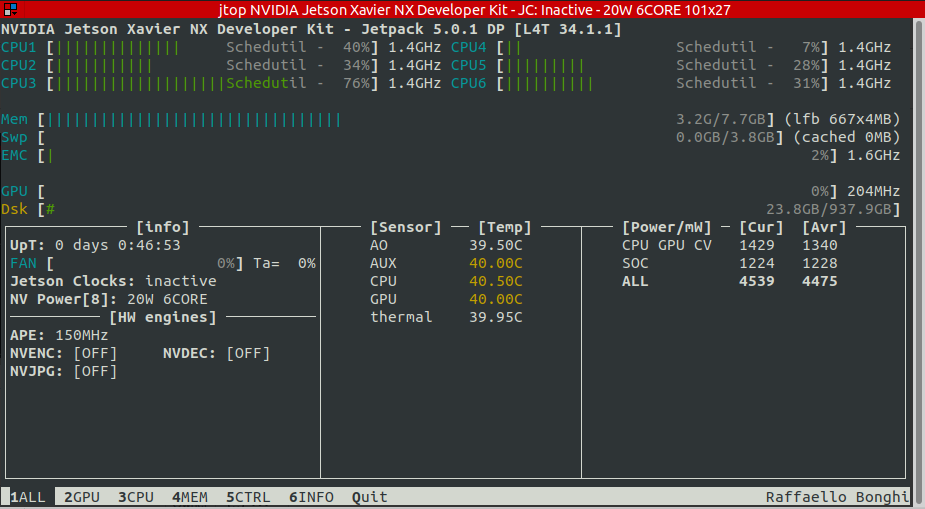Click the Dsk label
This screenshot has width=925, height=509.
14,209
